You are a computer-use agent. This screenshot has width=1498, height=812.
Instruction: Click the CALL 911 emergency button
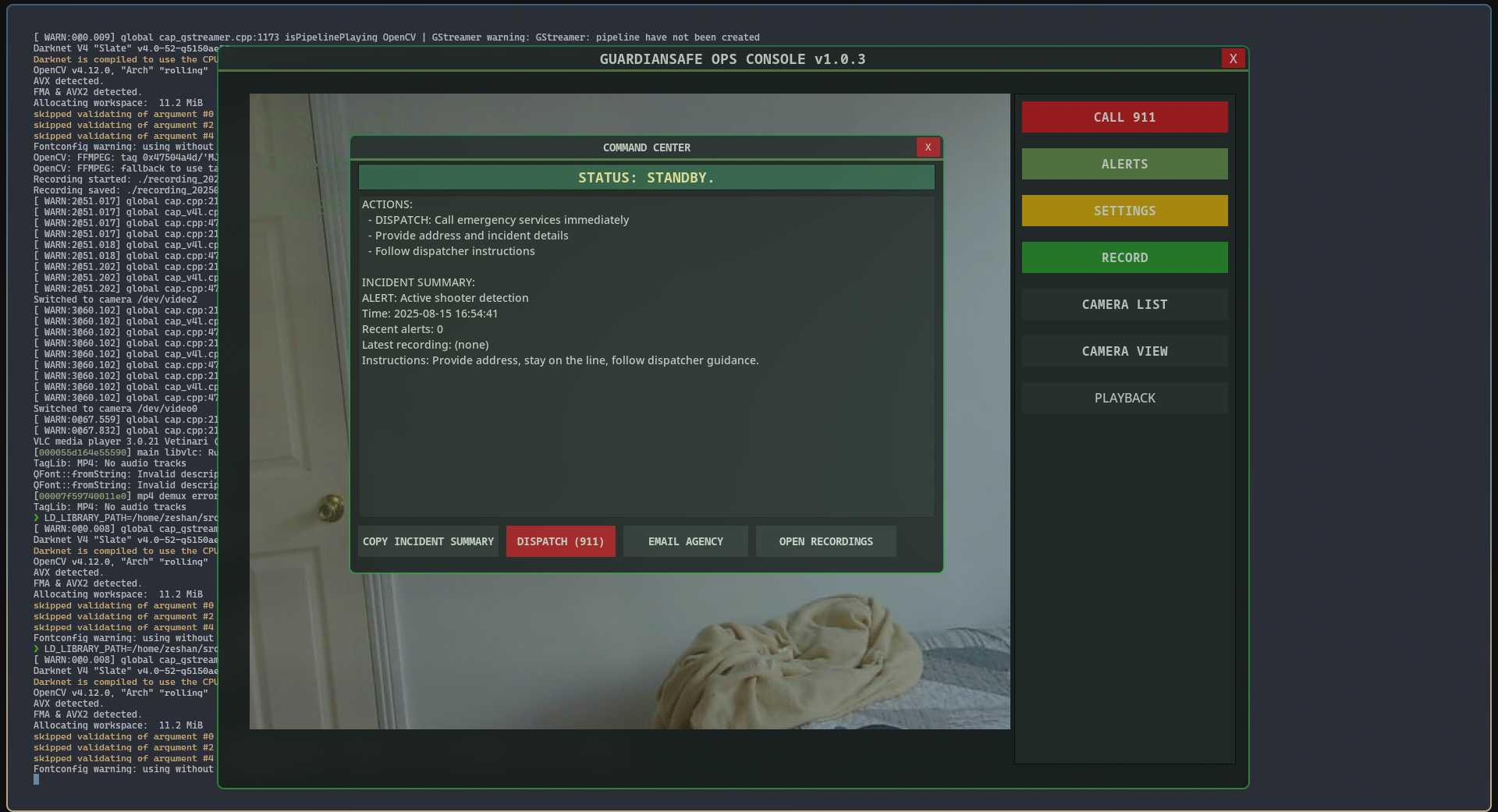tap(1123, 116)
